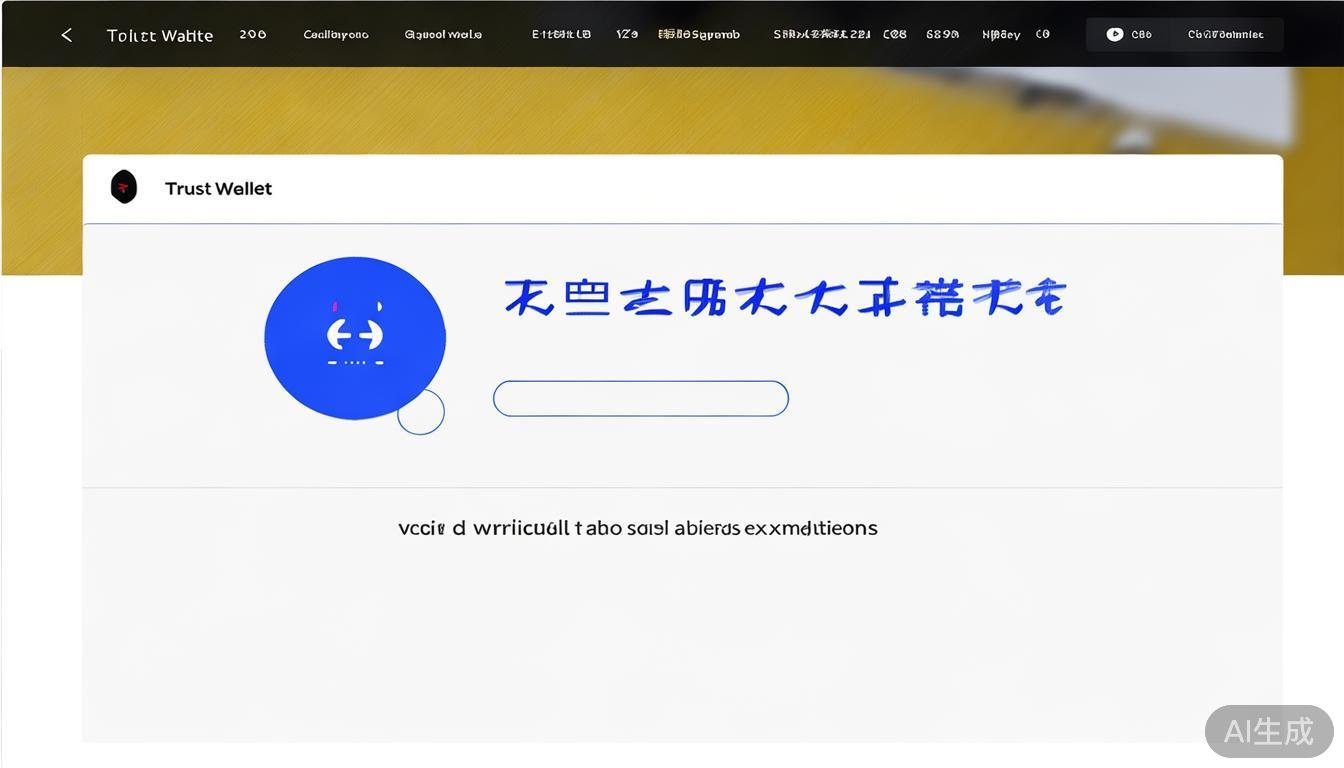Tap the back arrow in the top navigation bar
This screenshot has height=768, width=1344.
(65, 33)
